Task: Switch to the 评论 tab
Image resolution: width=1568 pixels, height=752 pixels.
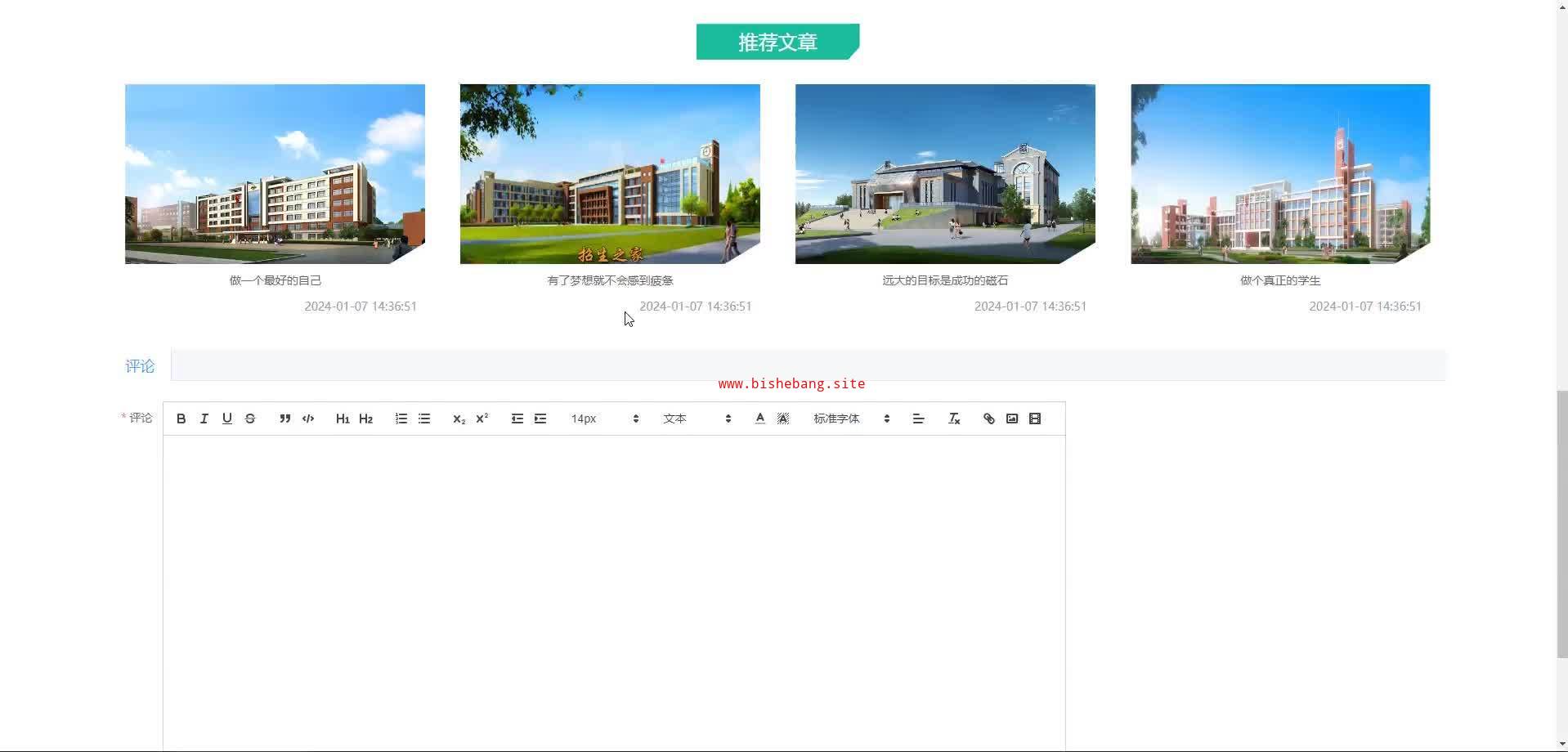Action: pos(140,366)
